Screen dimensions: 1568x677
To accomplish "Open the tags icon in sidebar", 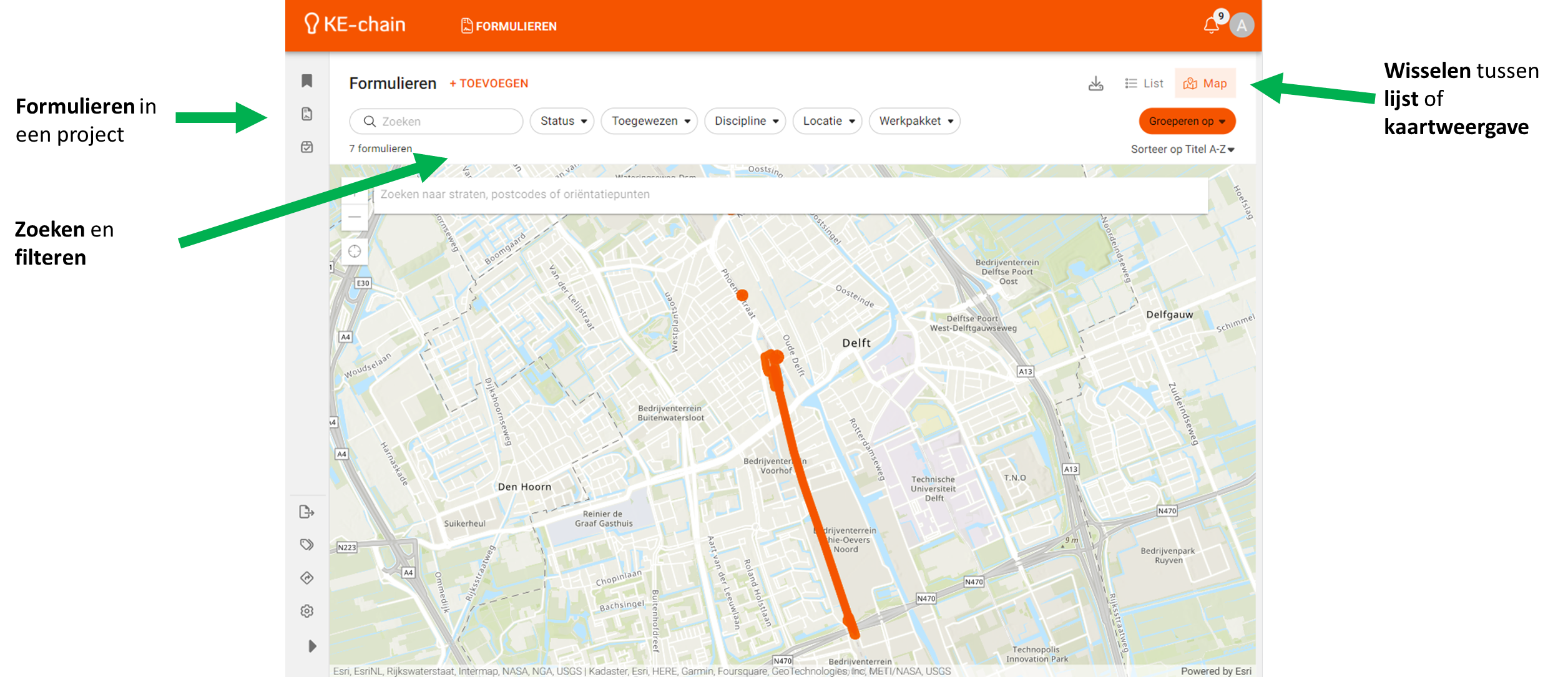I will point(306,545).
